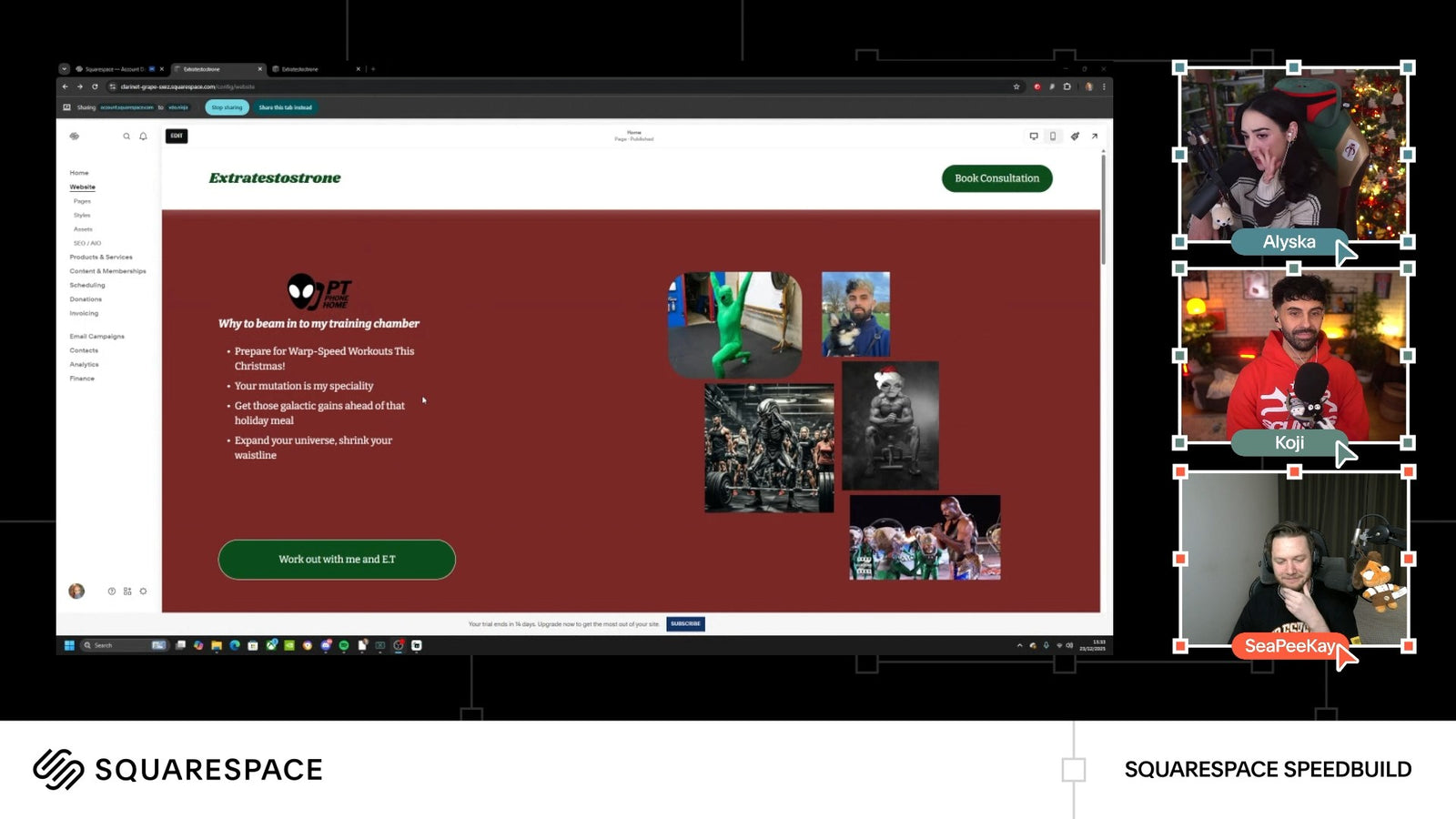
Task: Select Website in the sidebar
Action: (x=82, y=187)
